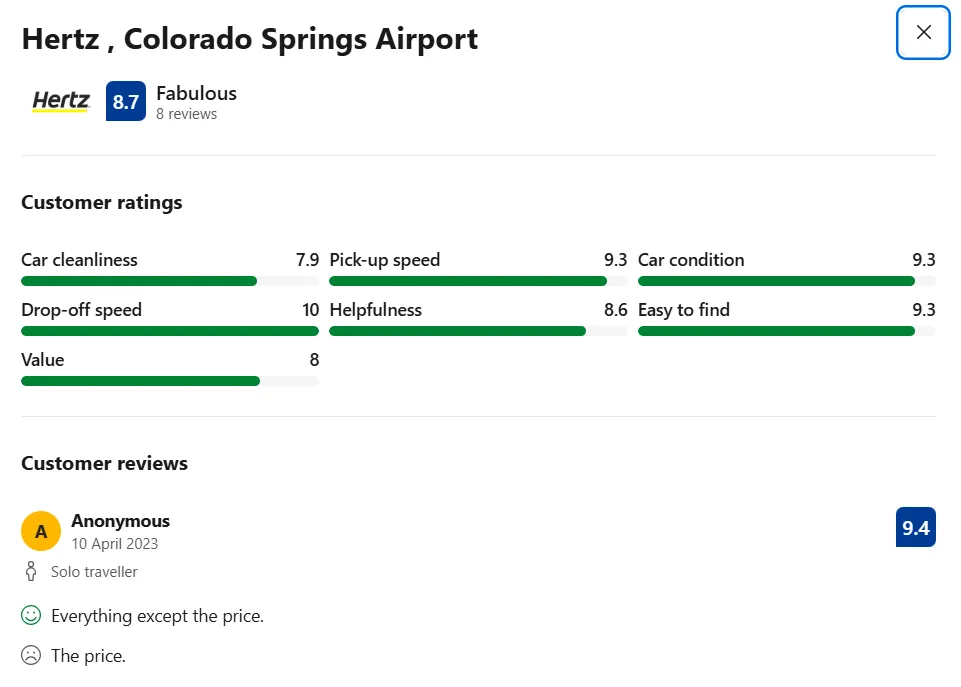
Task: Click the 9.4 review score badge
Action: (x=915, y=528)
